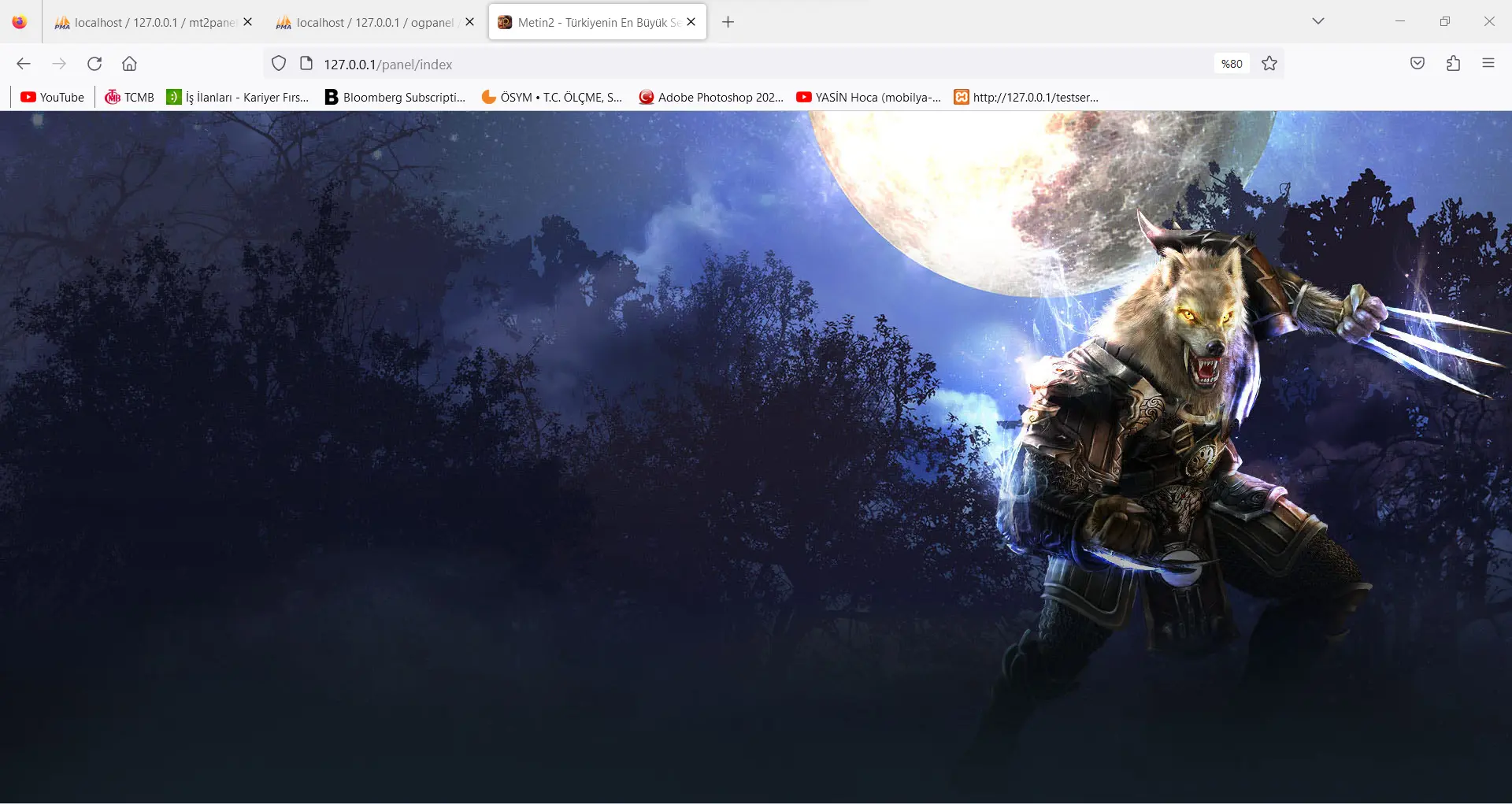Open a new tab with plus button
The image size is (1512, 804).
728,22
